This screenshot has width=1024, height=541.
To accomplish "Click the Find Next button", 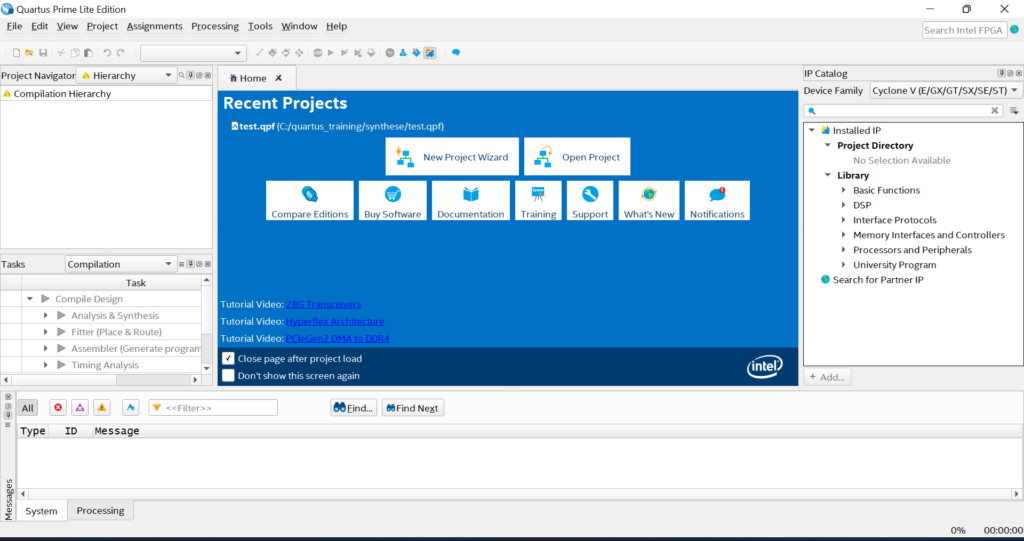I will [412, 408].
